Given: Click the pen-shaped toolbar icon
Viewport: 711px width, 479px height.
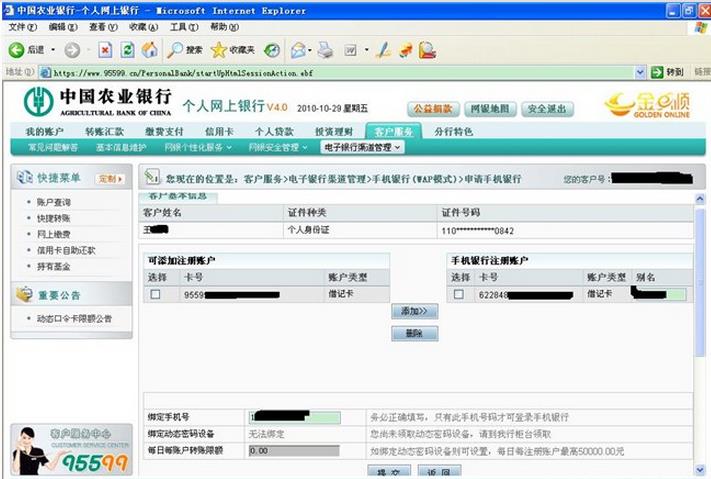Looking at the screenshot, I should coord(384,50).
